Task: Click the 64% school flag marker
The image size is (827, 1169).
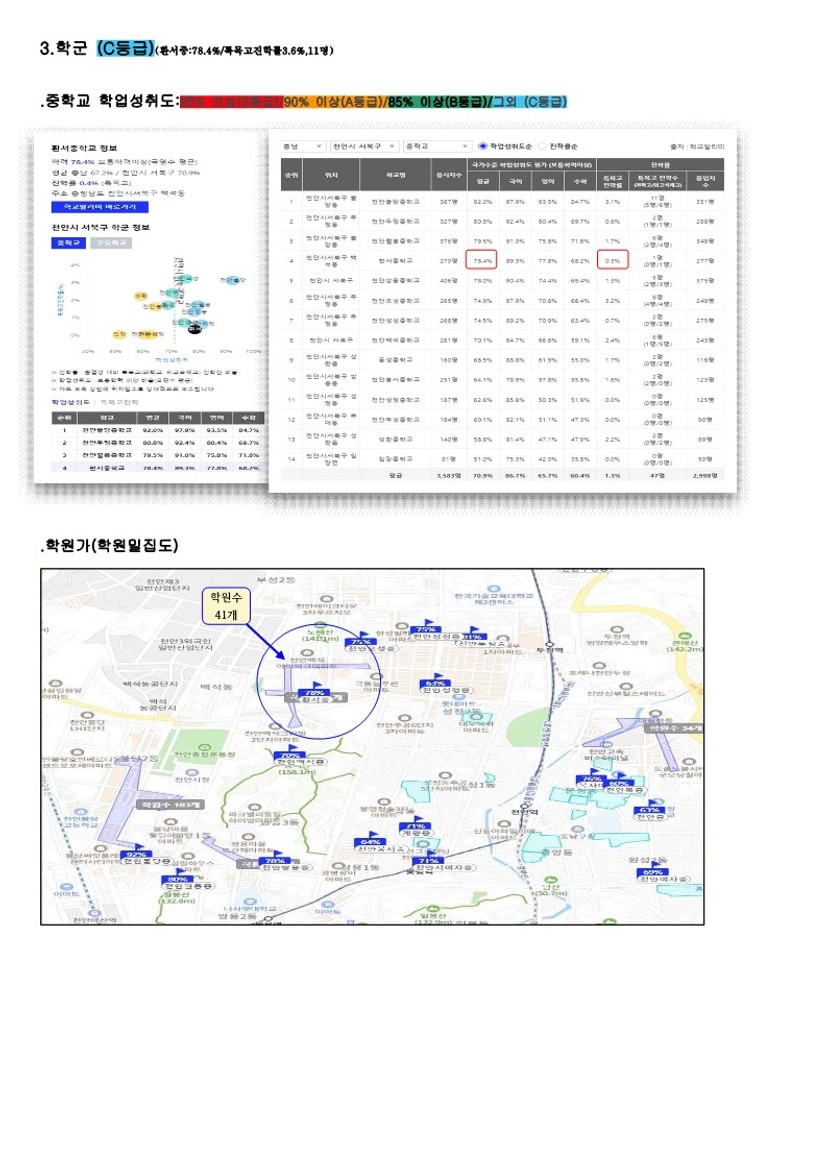Action: 370,839
